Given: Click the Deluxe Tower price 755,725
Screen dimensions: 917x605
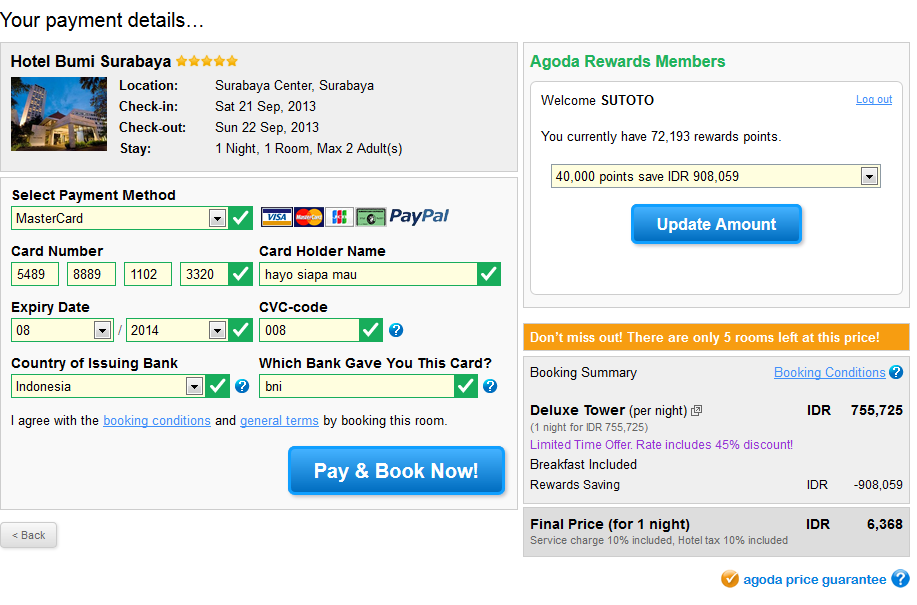Looking at the screenshot, I should point(877,410).
